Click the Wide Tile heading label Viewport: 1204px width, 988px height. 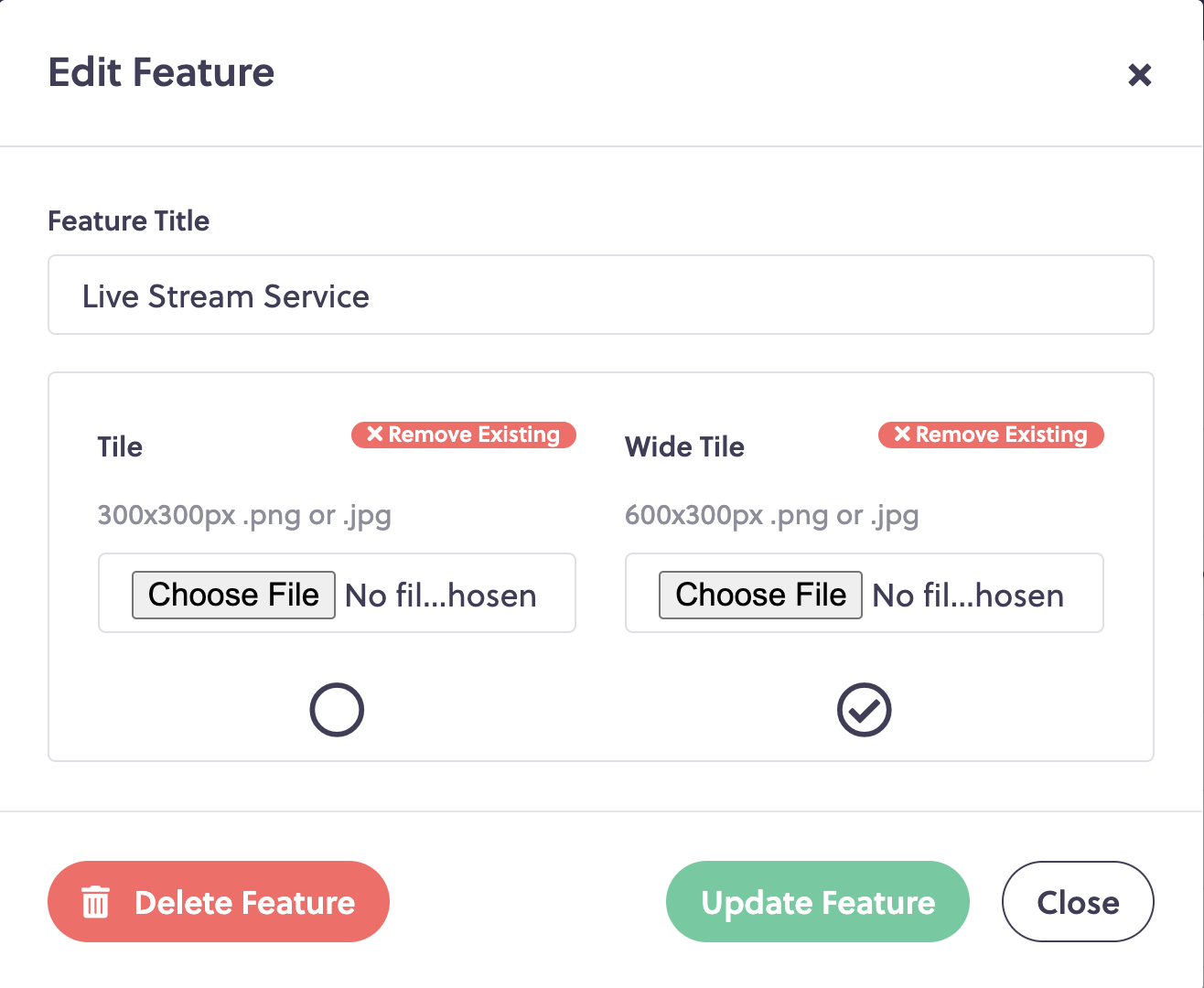coord(684,446)
